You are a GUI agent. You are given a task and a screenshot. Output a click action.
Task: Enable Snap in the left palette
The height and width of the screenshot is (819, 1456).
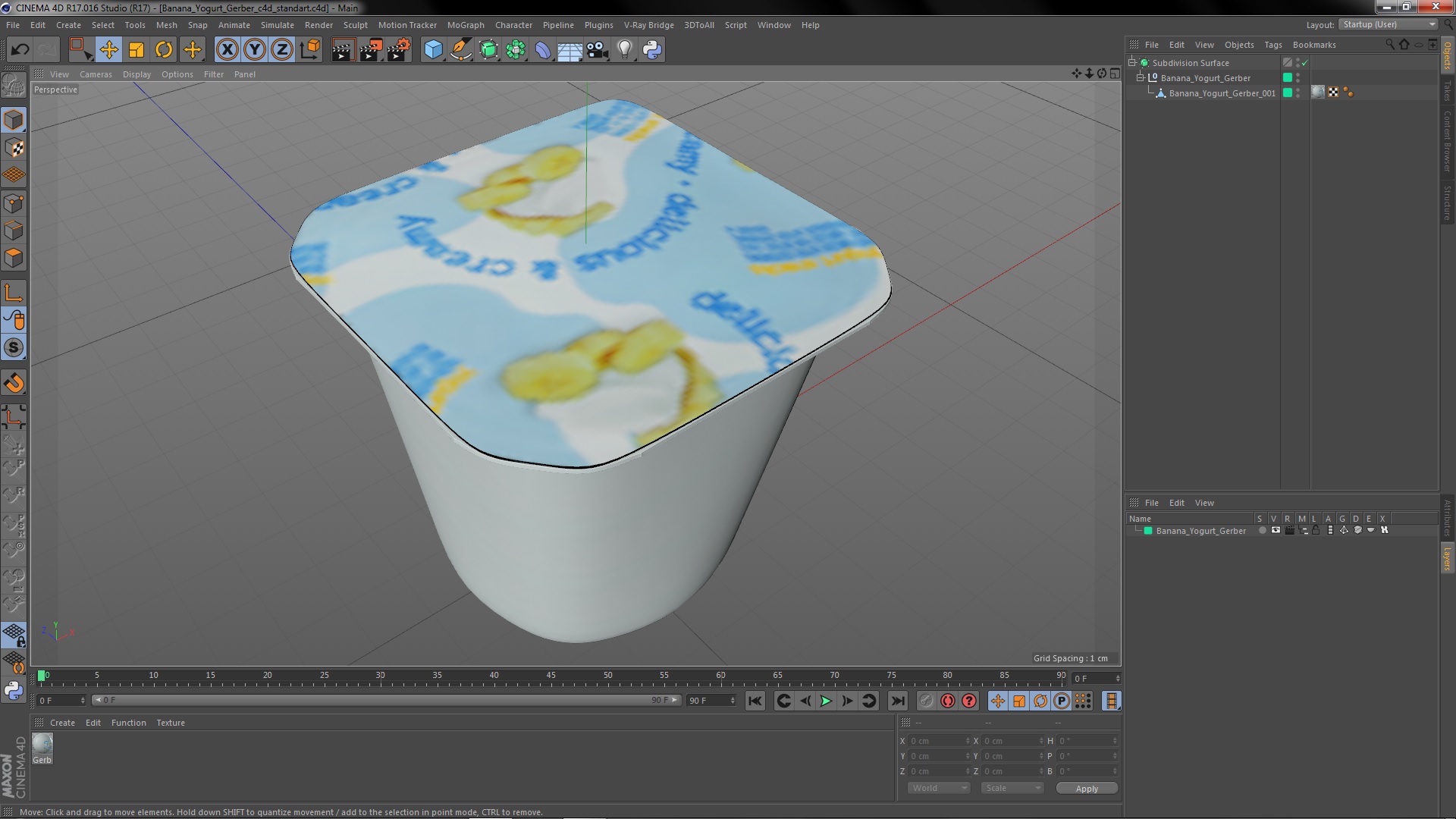click(14, 383)
